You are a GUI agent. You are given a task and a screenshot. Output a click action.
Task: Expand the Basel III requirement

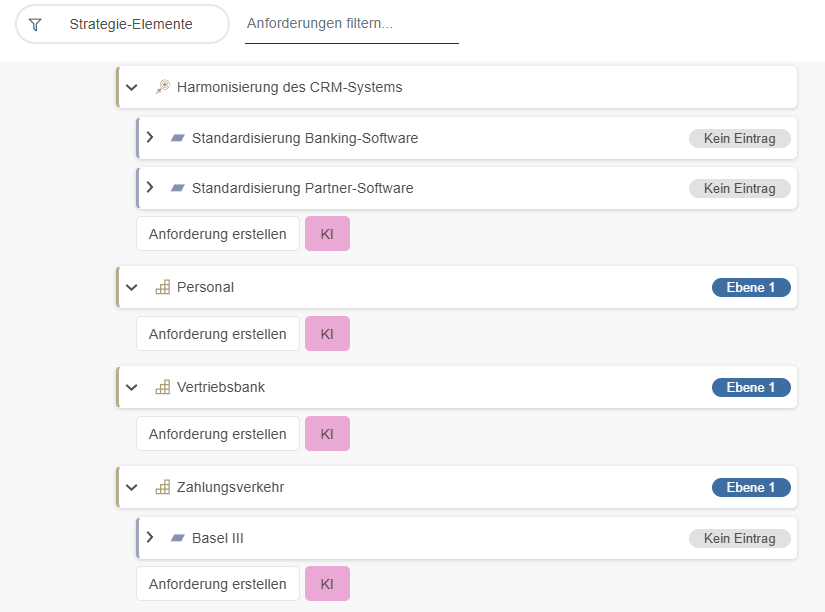(x=150, y=538)
